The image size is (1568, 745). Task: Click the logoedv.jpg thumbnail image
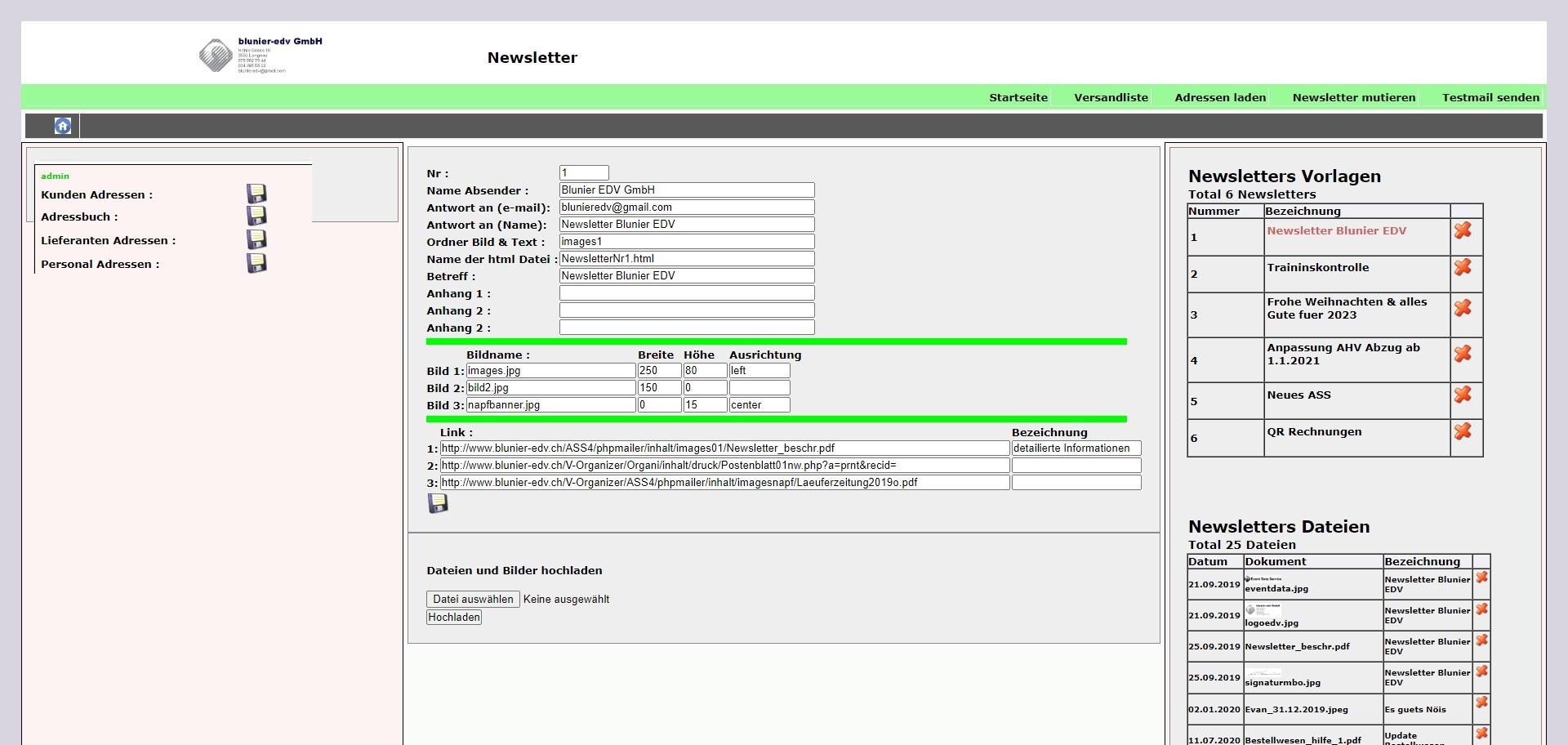tap(1263, 610)
